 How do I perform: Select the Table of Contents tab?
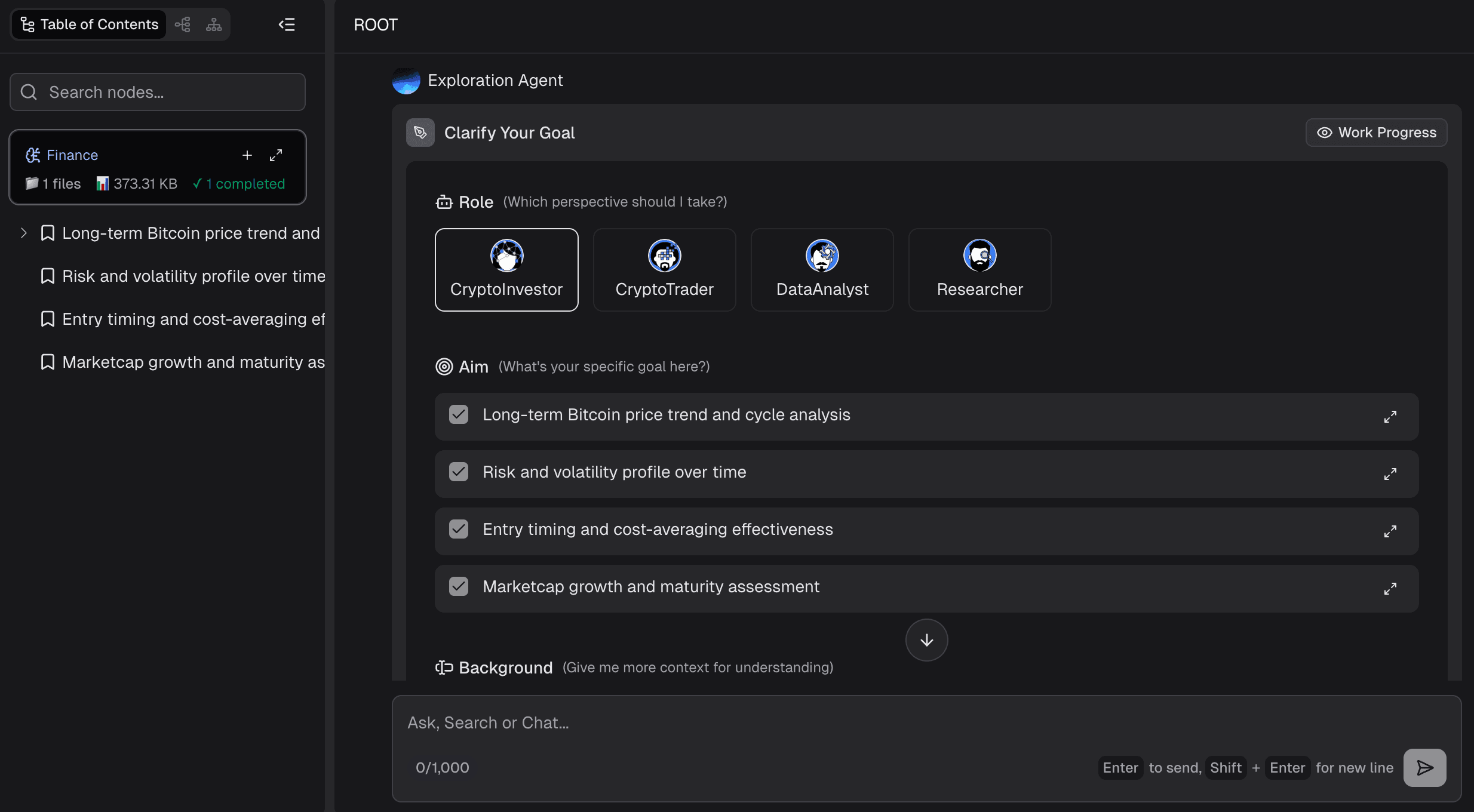pos(90,24)
